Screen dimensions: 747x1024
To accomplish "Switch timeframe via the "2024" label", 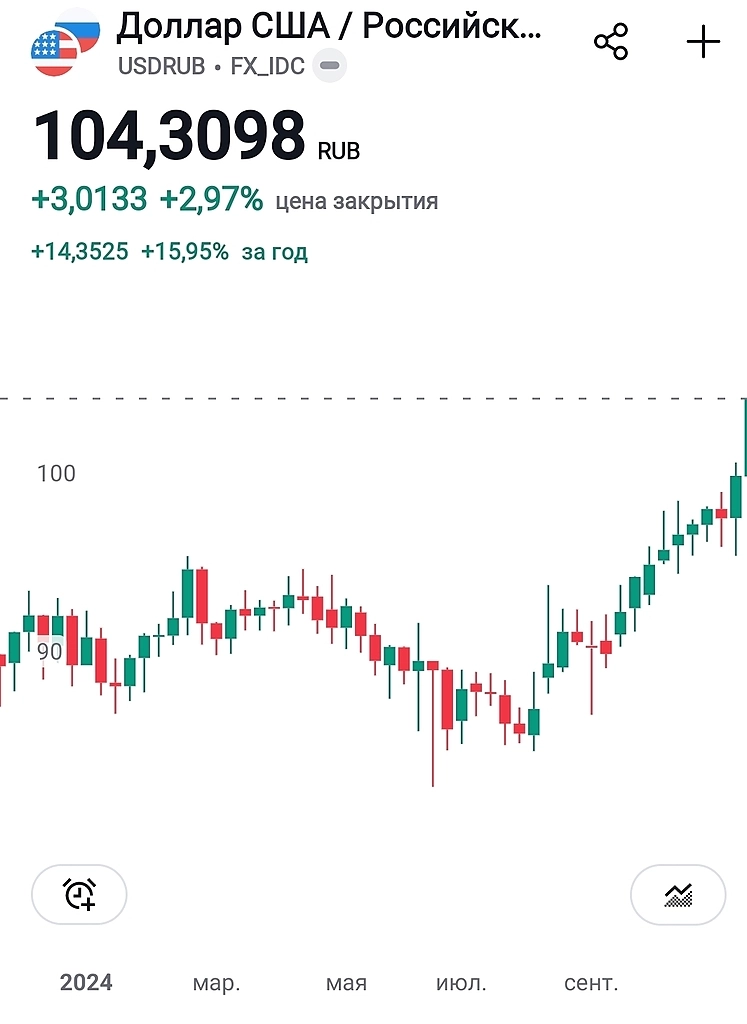I will [90, 983].
